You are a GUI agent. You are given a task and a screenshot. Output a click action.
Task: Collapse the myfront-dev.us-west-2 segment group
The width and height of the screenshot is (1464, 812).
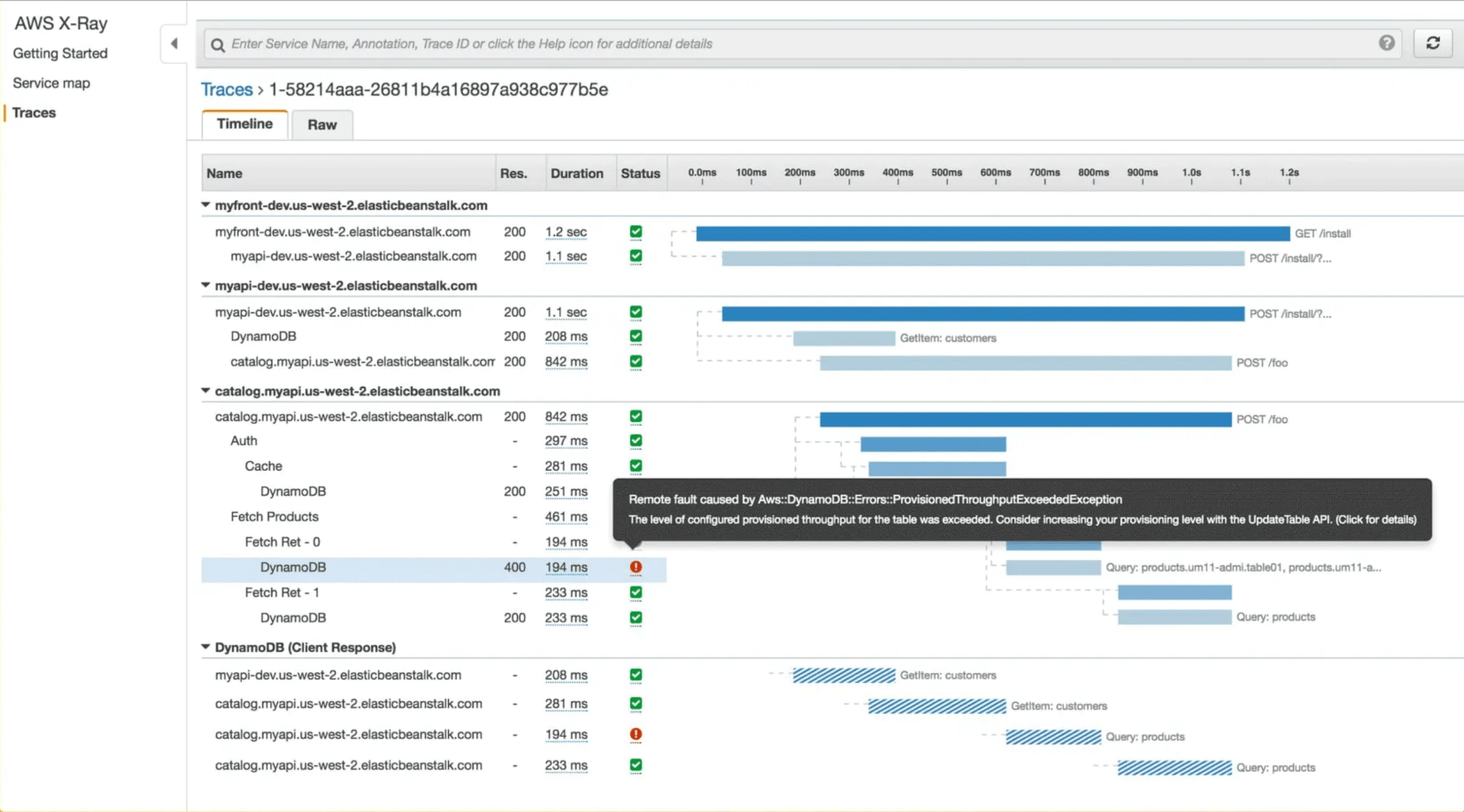coord(205,205)
